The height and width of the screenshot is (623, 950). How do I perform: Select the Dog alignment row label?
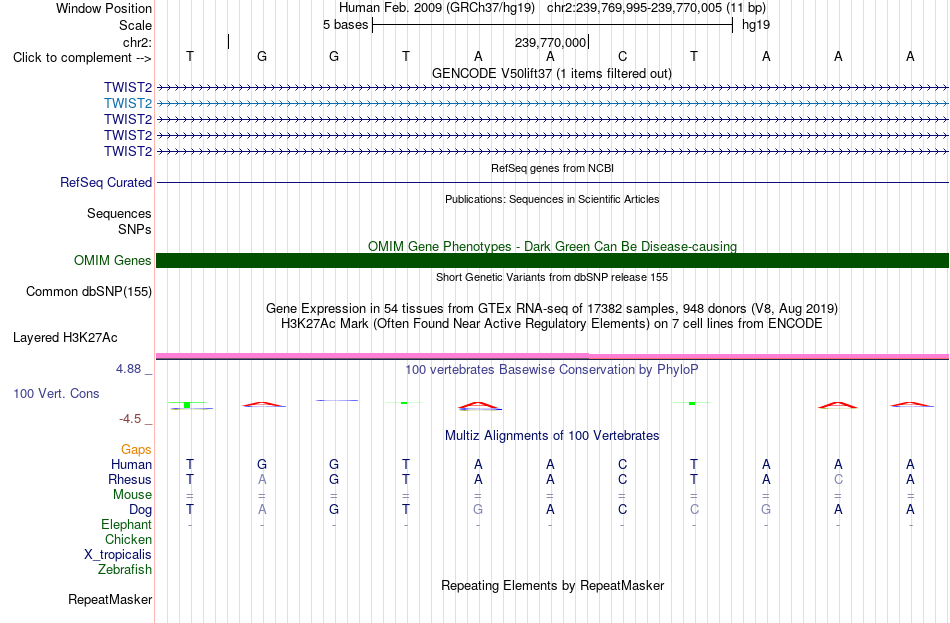tap(140, 510)
